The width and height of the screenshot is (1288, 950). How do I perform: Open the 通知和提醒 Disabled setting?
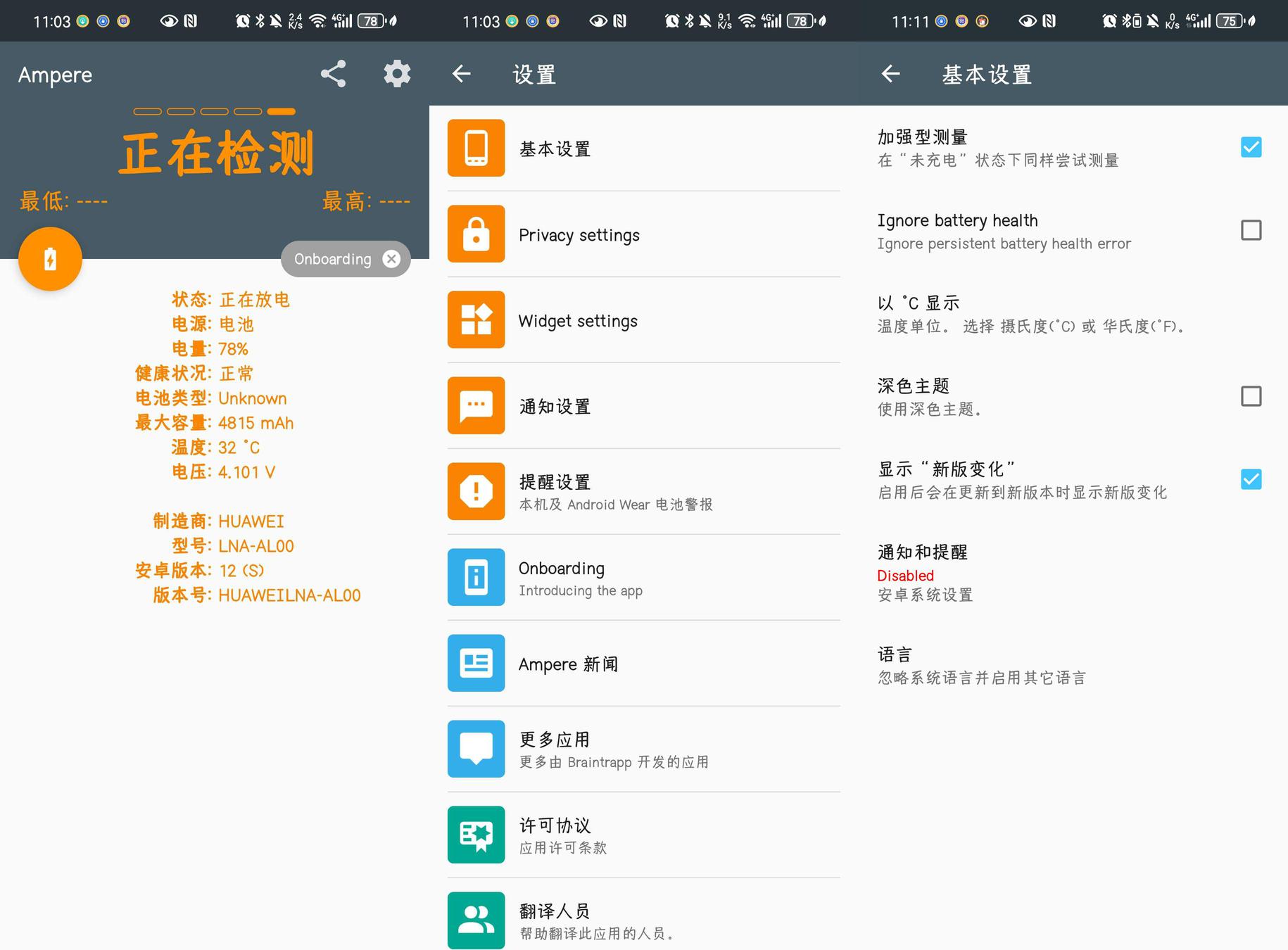[x=1073, y=573]
